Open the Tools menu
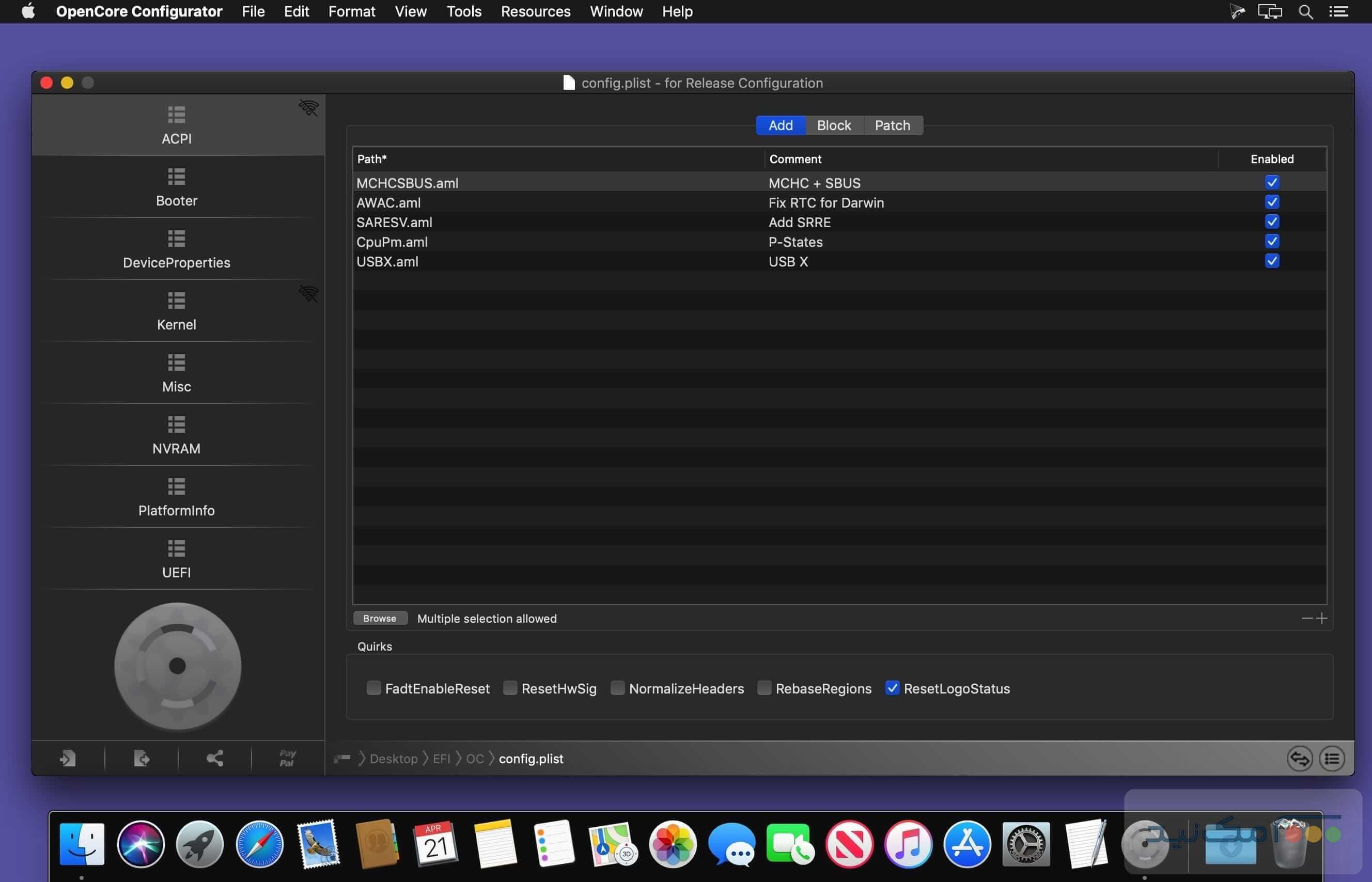Screen dimensions: 1372x882 [463, 11]
